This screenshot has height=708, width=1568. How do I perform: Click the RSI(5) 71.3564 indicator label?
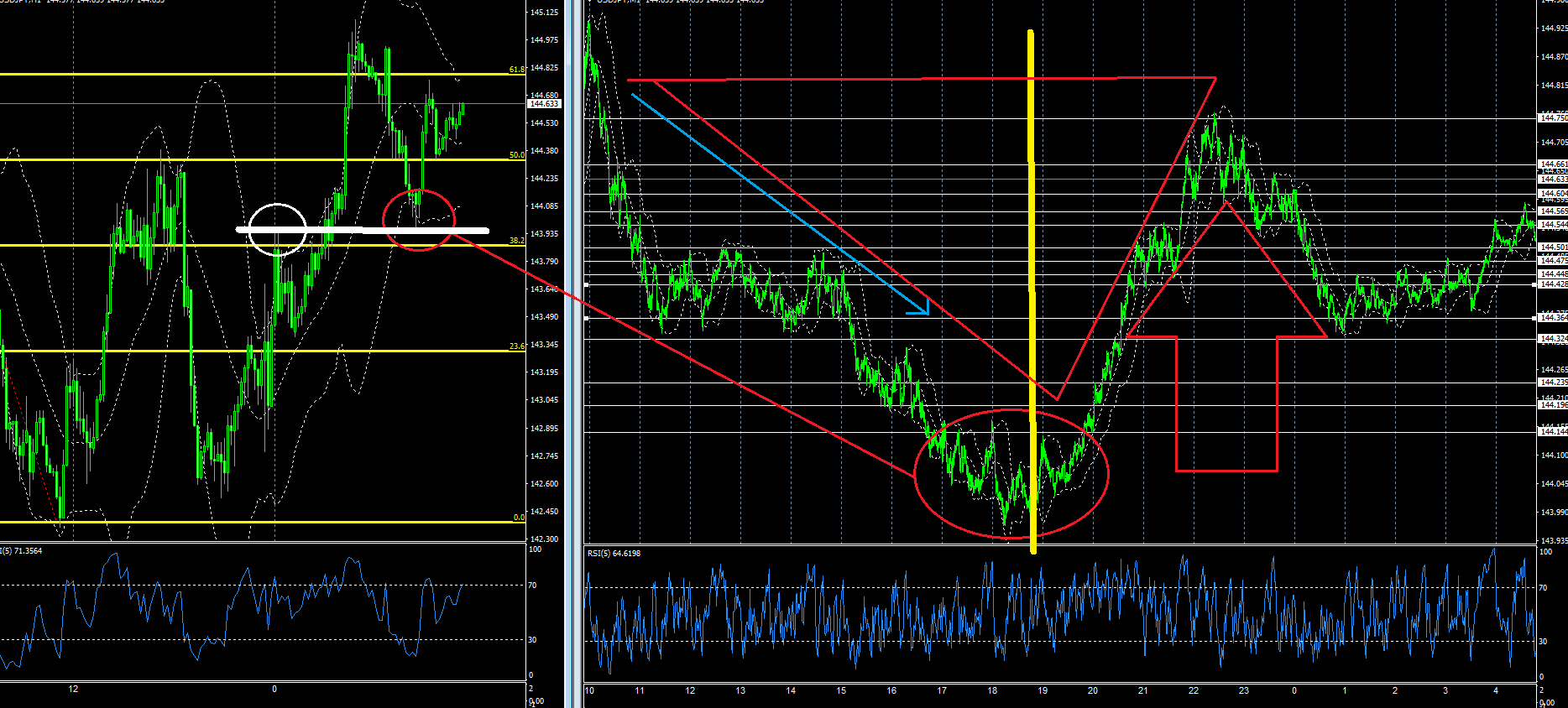click(x=21, y=551)
